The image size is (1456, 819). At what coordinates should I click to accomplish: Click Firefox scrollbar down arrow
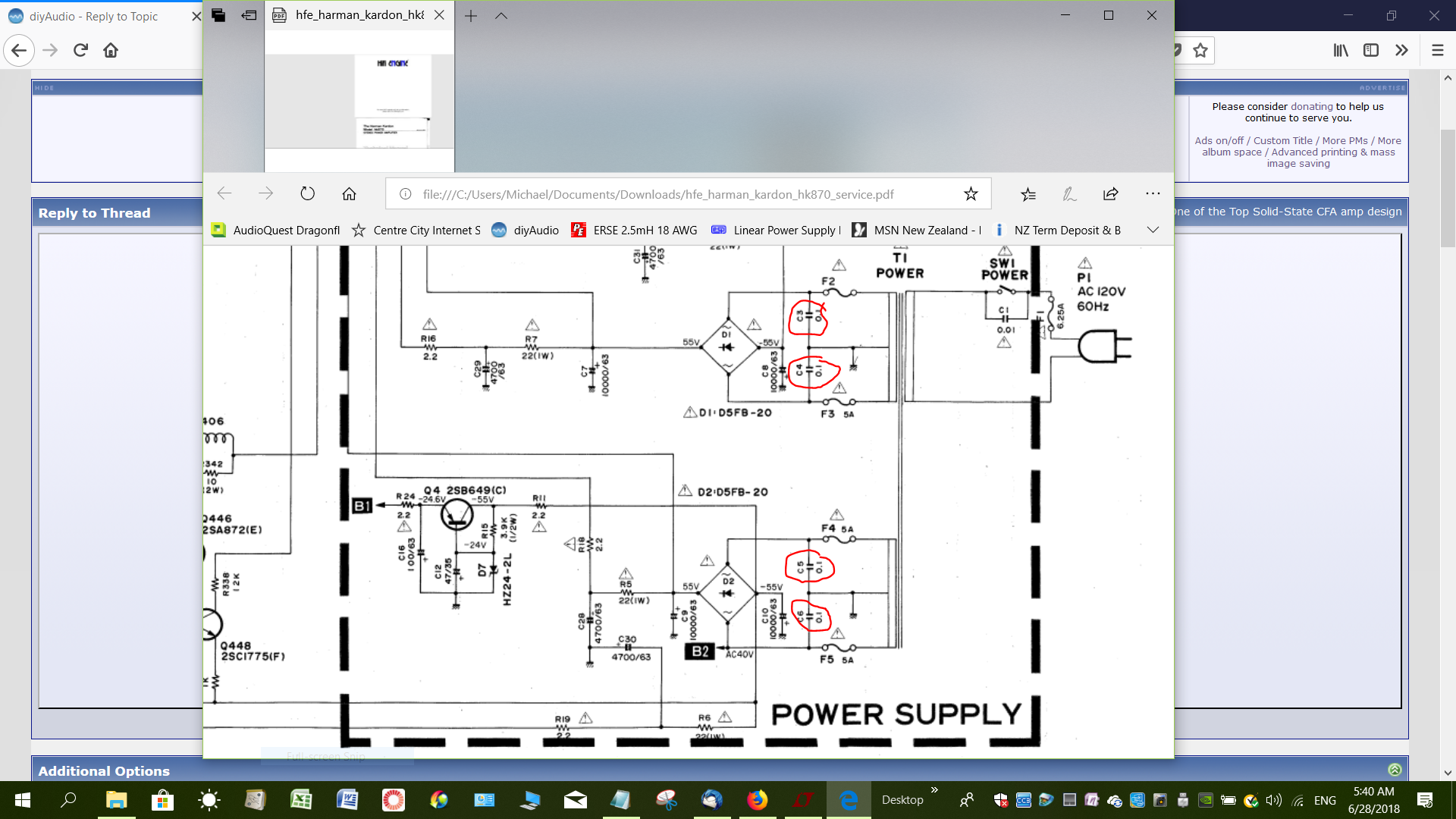click(x=1448, y=773)
